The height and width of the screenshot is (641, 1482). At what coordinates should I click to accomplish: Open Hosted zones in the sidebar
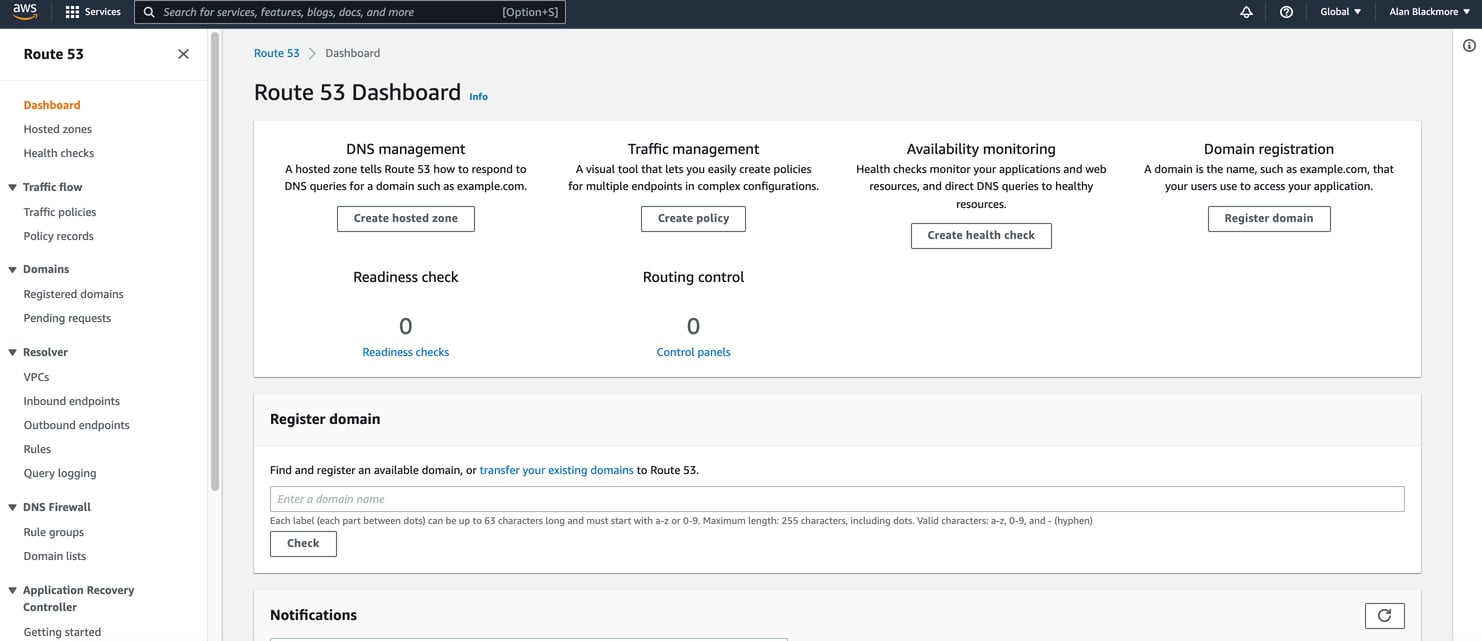[x=57, y=128]
